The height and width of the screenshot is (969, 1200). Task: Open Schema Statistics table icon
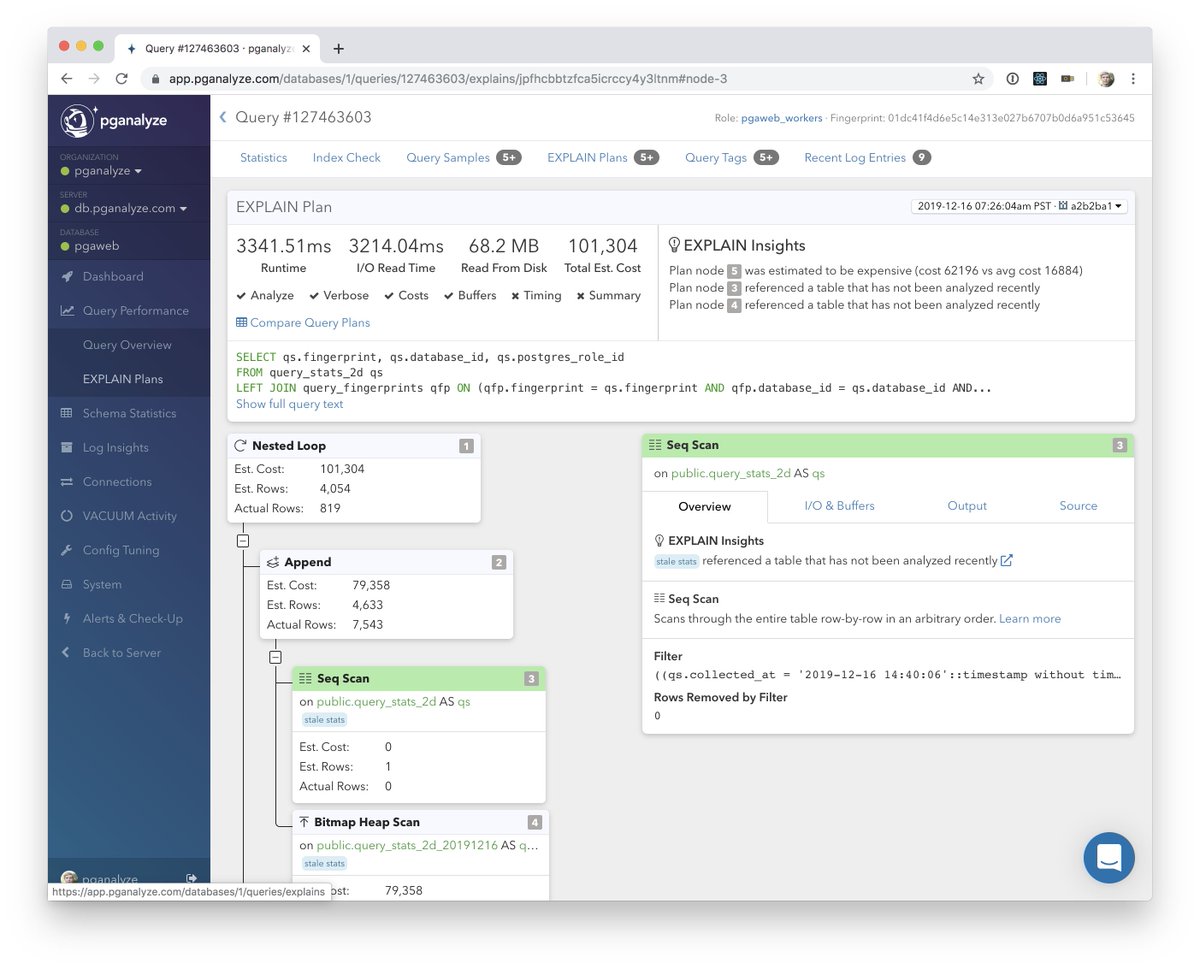click(x=67, y=413)
